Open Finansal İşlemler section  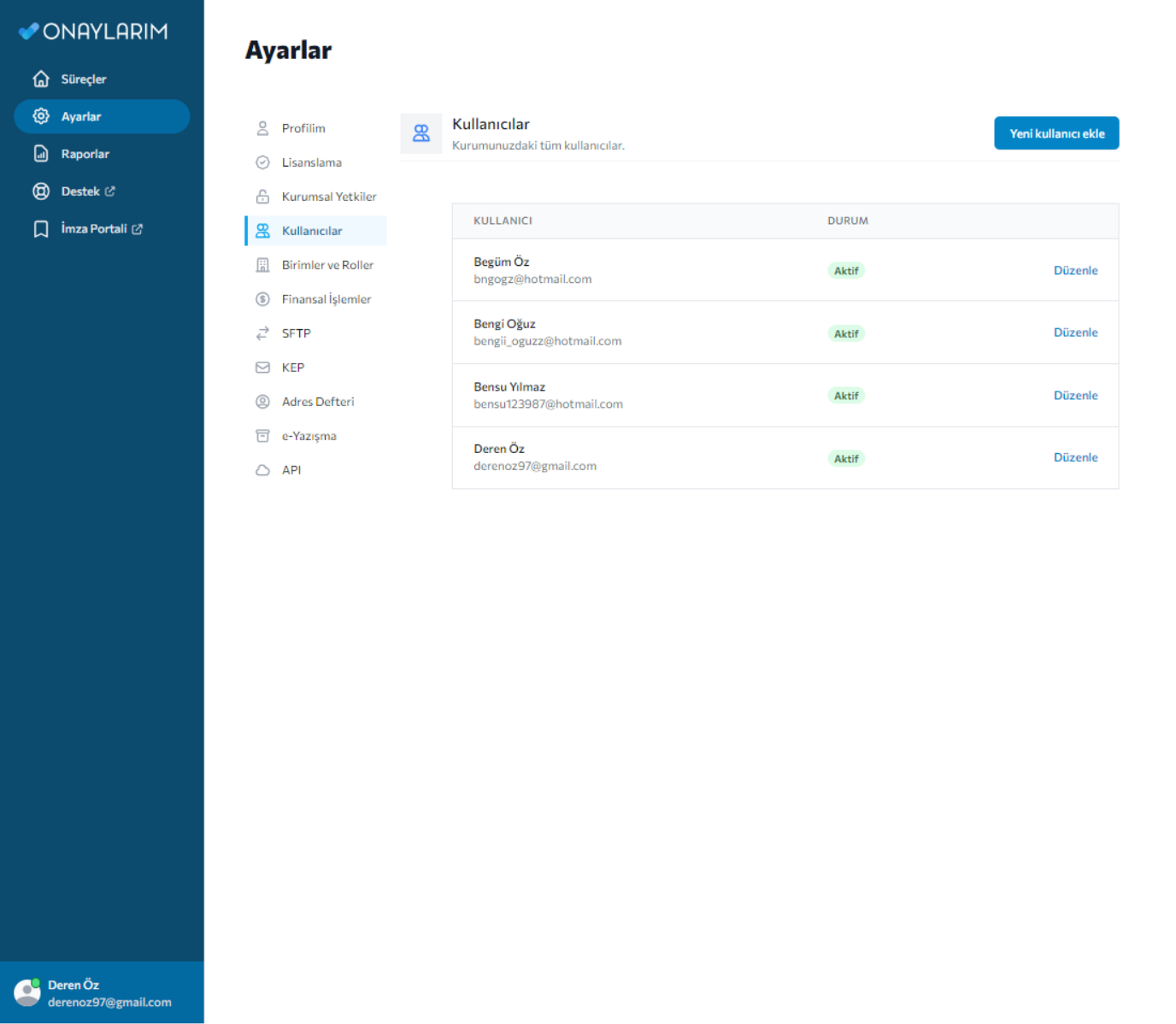[326, 299]
